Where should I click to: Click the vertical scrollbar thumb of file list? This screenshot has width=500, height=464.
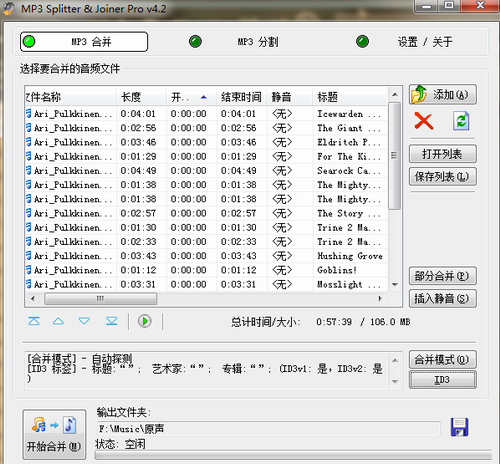[x=395, y=156]
